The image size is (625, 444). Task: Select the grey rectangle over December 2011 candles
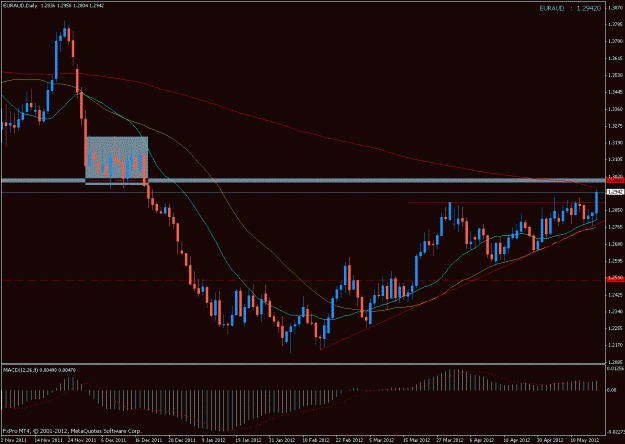117,161
